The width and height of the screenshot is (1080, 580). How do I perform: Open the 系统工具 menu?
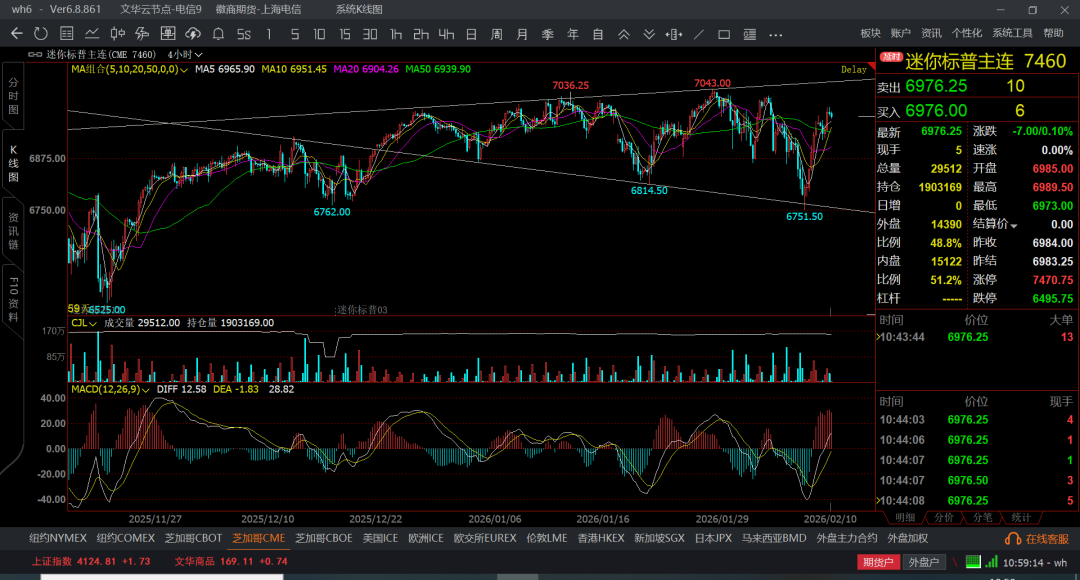1012,34
